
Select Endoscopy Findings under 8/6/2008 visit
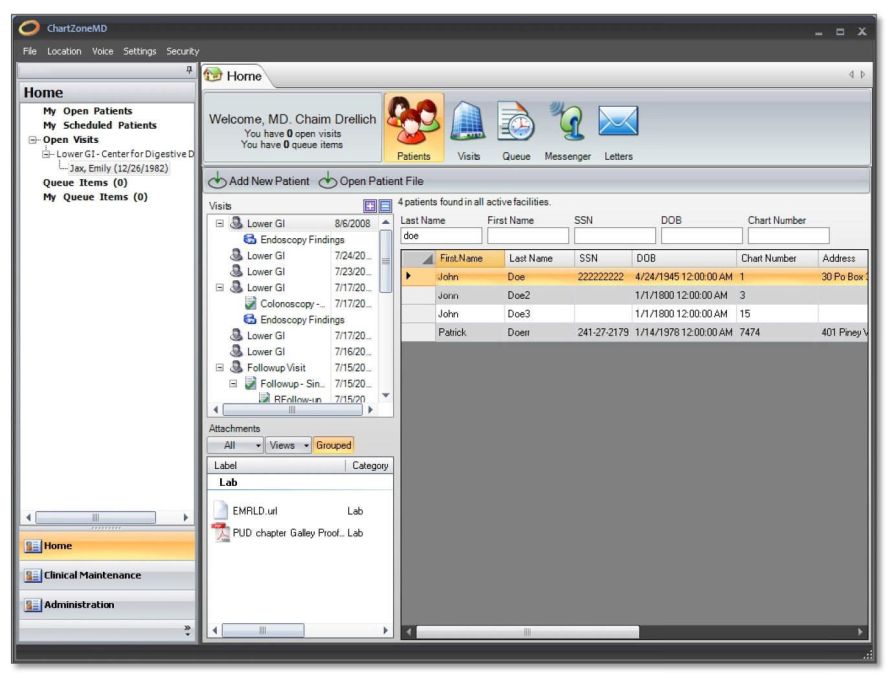295,240
